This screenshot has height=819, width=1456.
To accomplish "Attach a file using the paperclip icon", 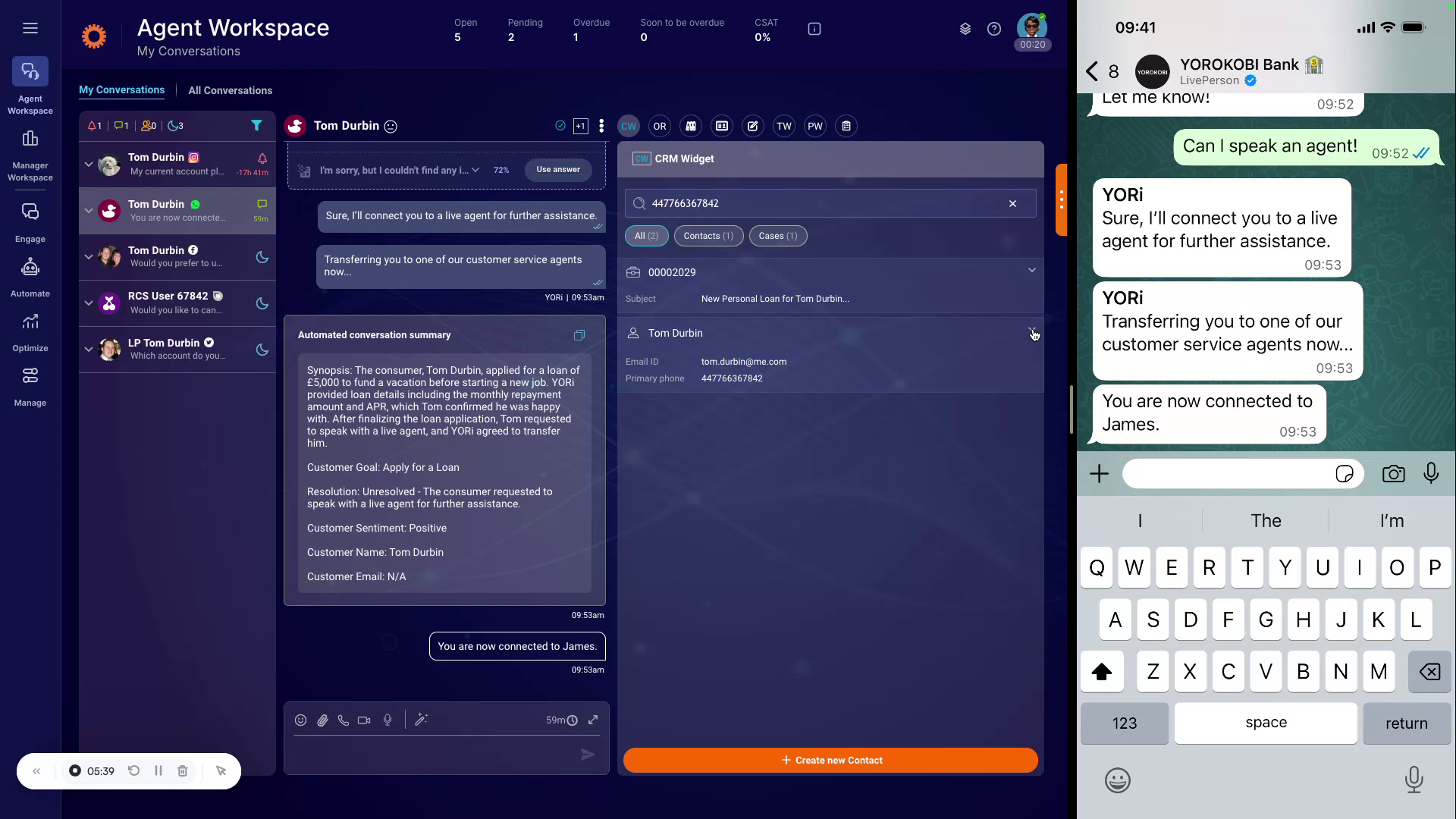I will [322, 720].
